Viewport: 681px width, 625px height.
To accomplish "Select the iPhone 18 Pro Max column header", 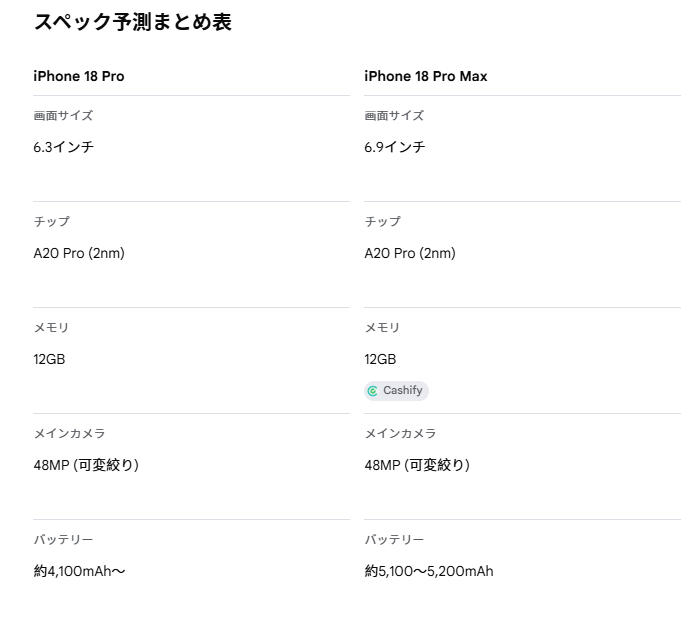I will point(426,76).
